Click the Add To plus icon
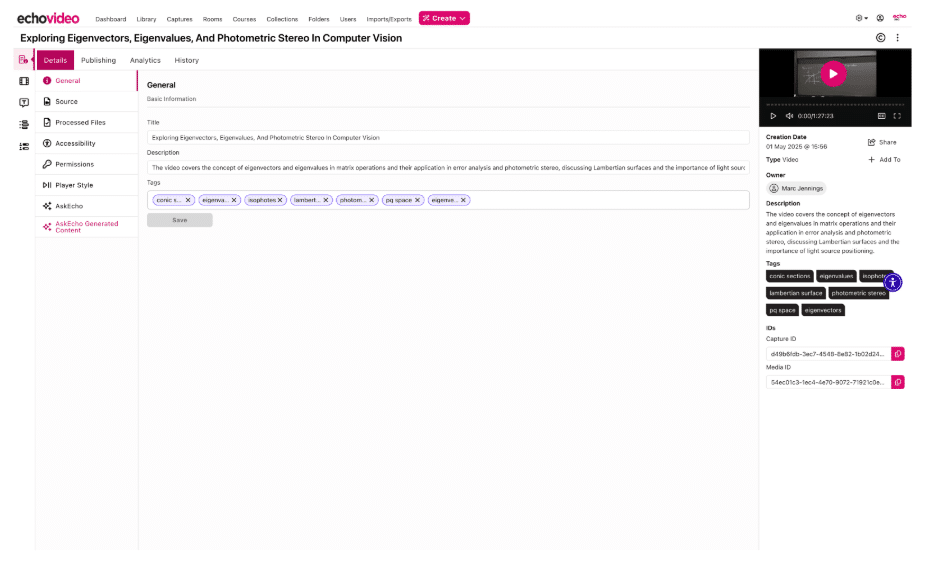Screen dimensions: 936x572 (872, 159)
